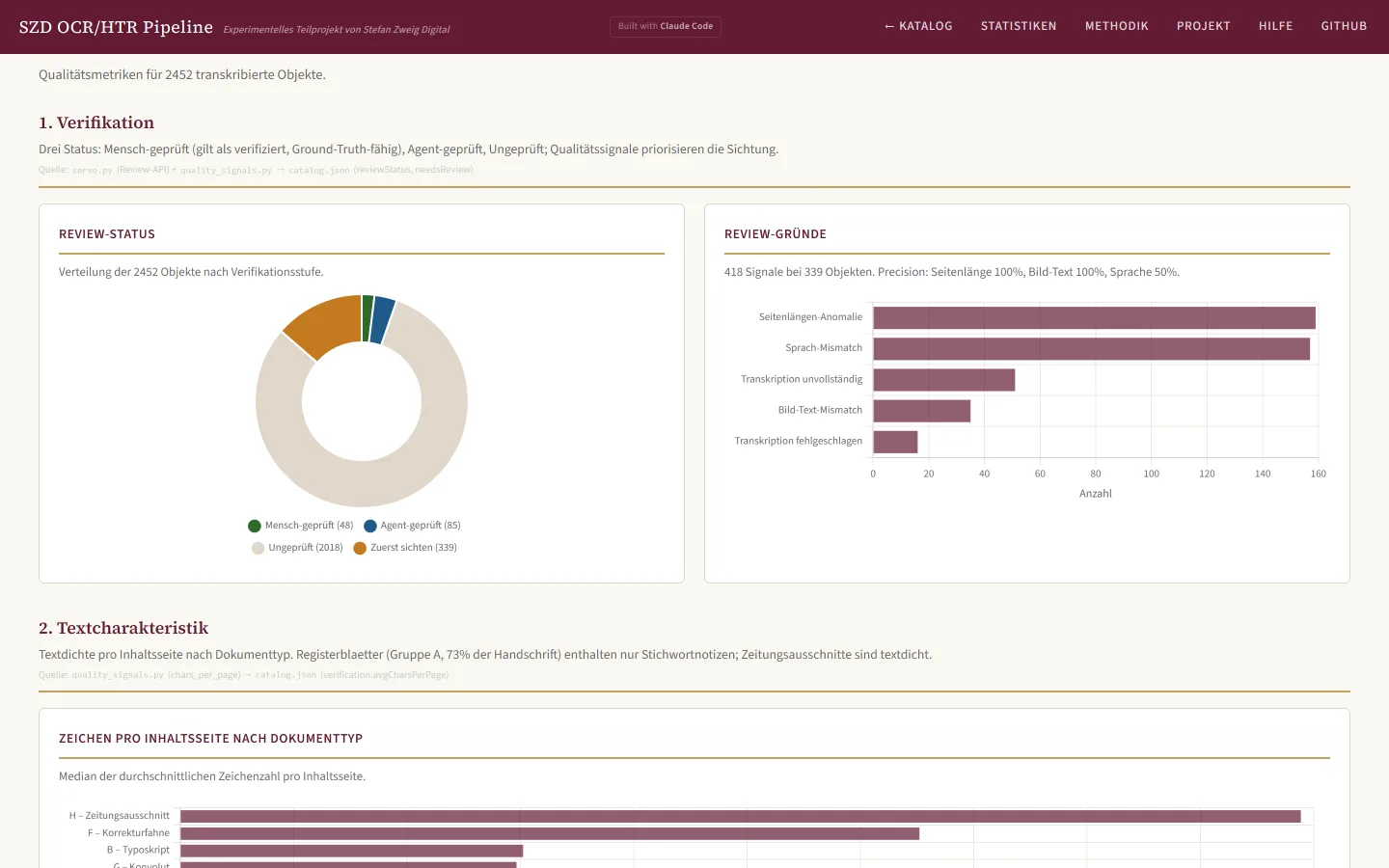Image resolution: width=1389 pixels, height=868 pixels.
Task: Click the 'Seitenlängen-Anomalie' axis label
Action: click(x=810, y=317)
